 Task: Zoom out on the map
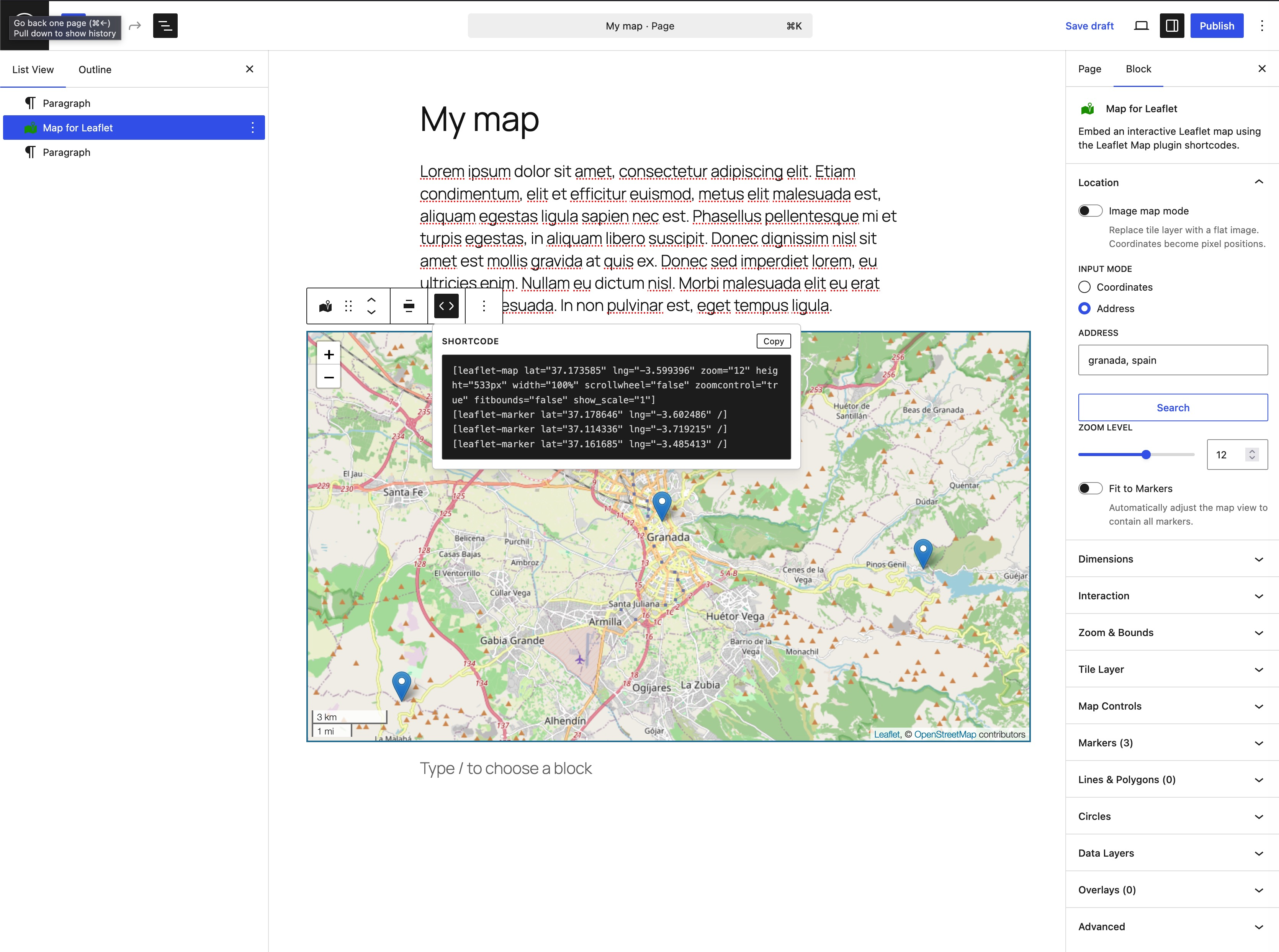pyautogui.click(x=329, y=378)
